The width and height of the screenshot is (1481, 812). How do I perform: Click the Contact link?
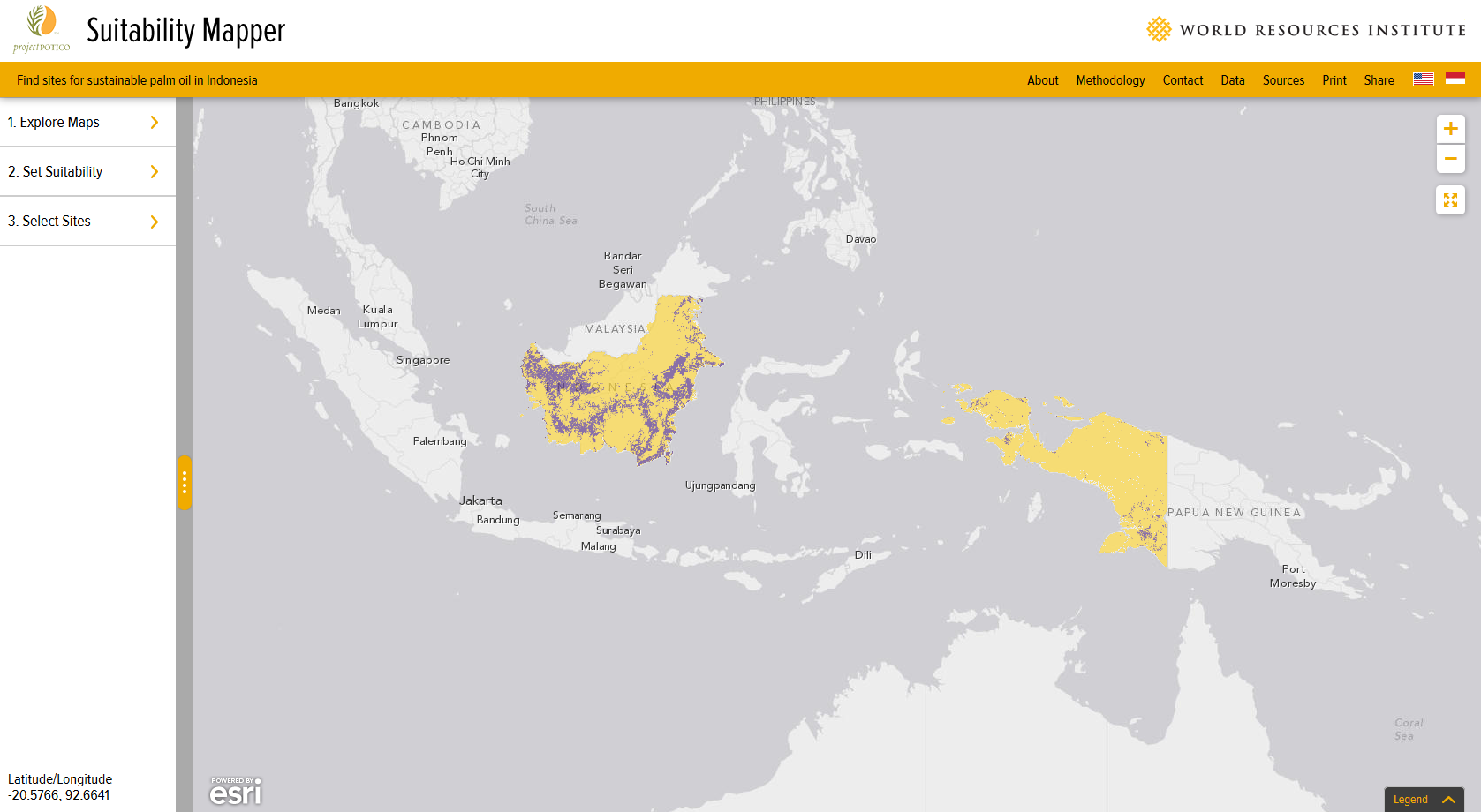(x=1183, y=80)
